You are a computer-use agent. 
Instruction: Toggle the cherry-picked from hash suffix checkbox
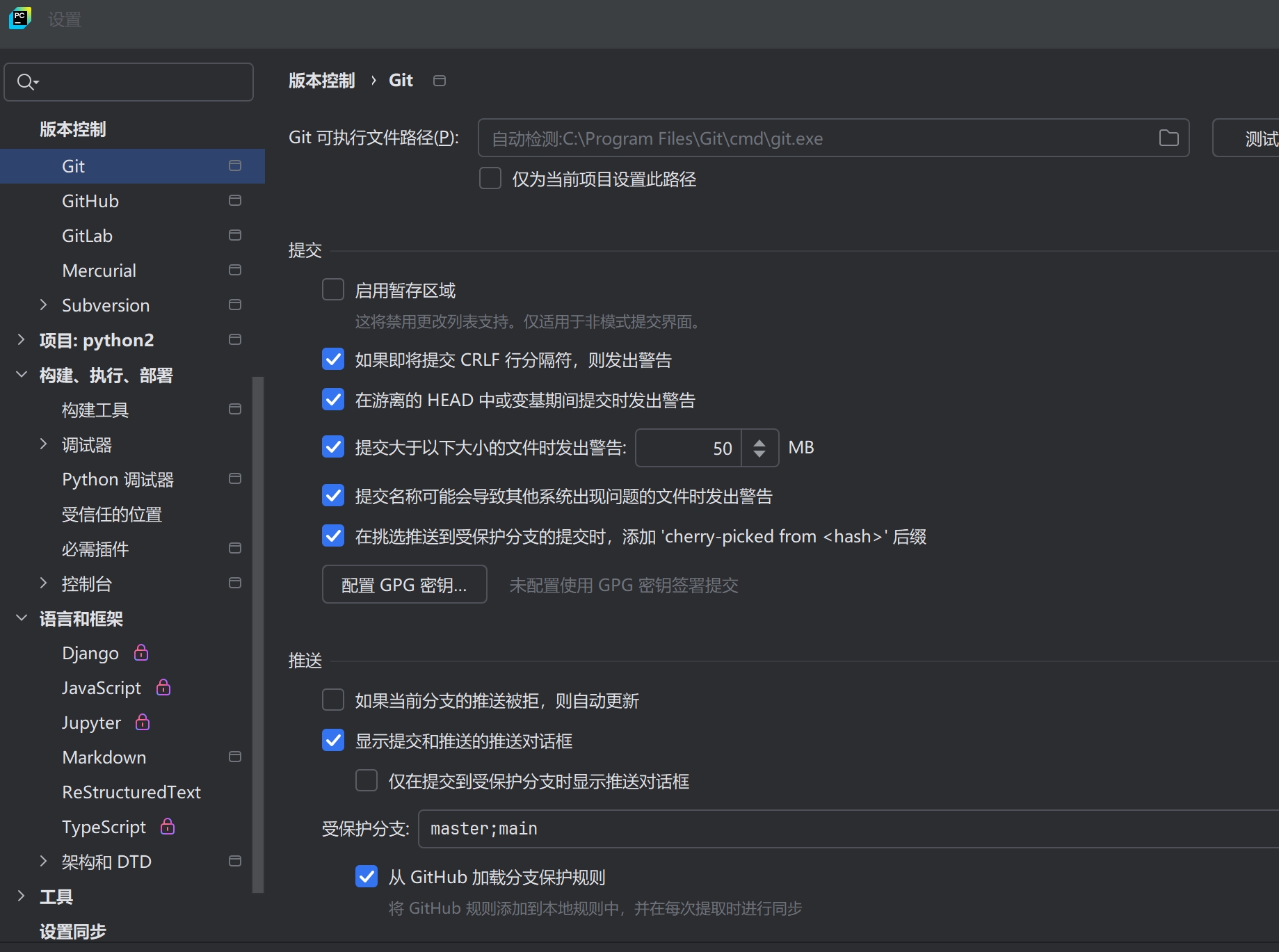click(x=333, y=535)
